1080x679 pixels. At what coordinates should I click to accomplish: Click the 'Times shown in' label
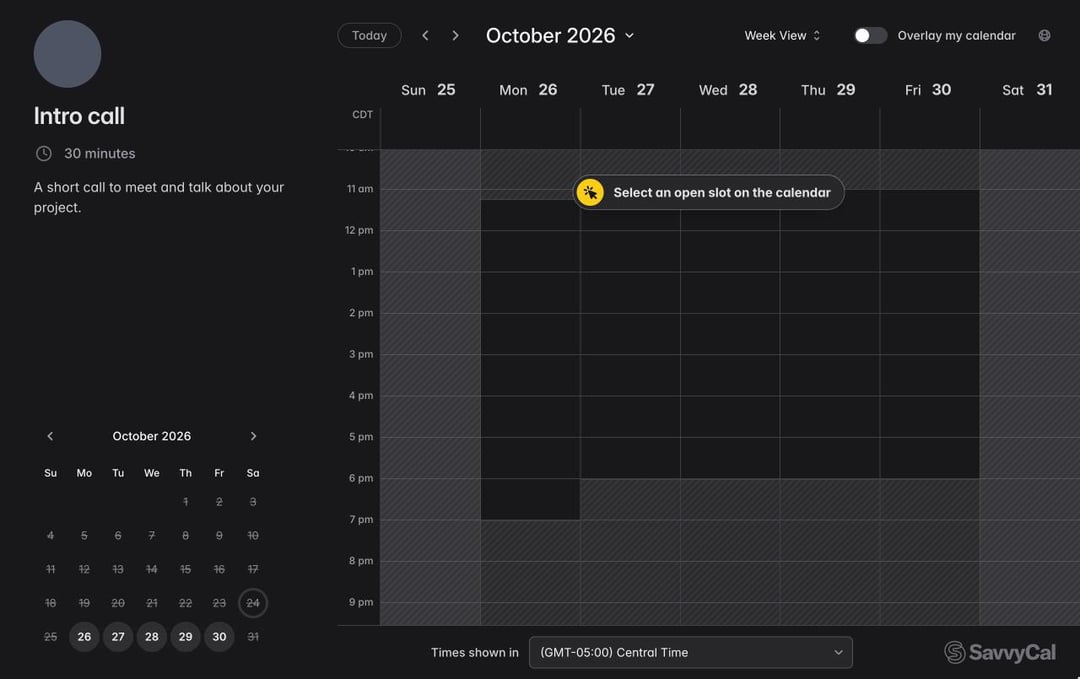475,652
